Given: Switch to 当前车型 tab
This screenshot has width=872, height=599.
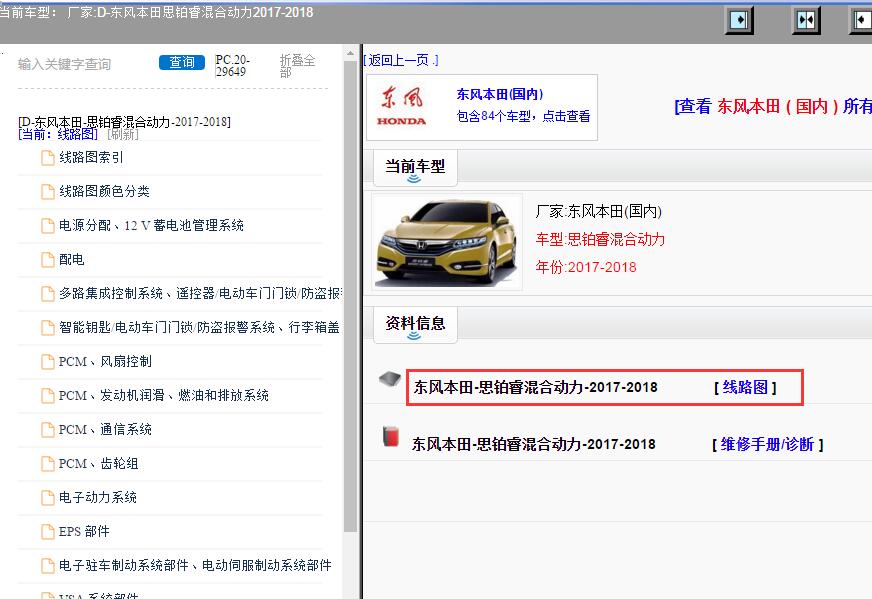Looking at the screenshot, I should [415, 167].
